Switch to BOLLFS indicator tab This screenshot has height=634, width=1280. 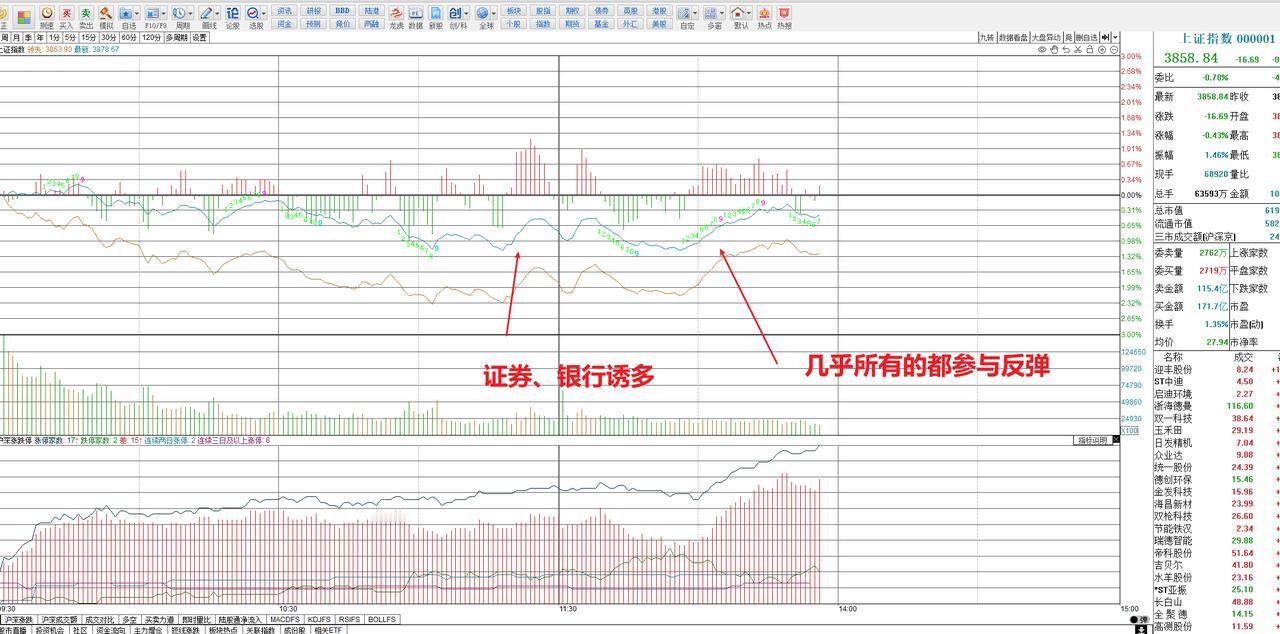(382, 619)
